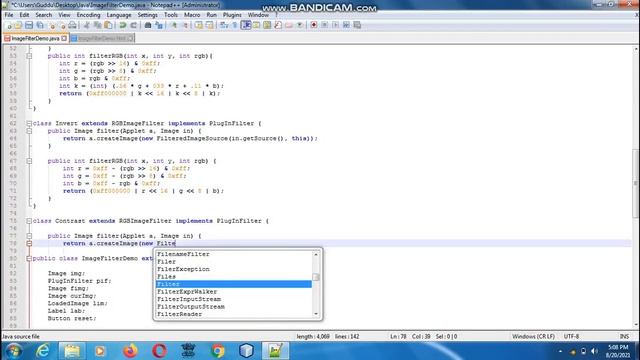
Task: Click the Open file toolbar icon
Action: 18,25
